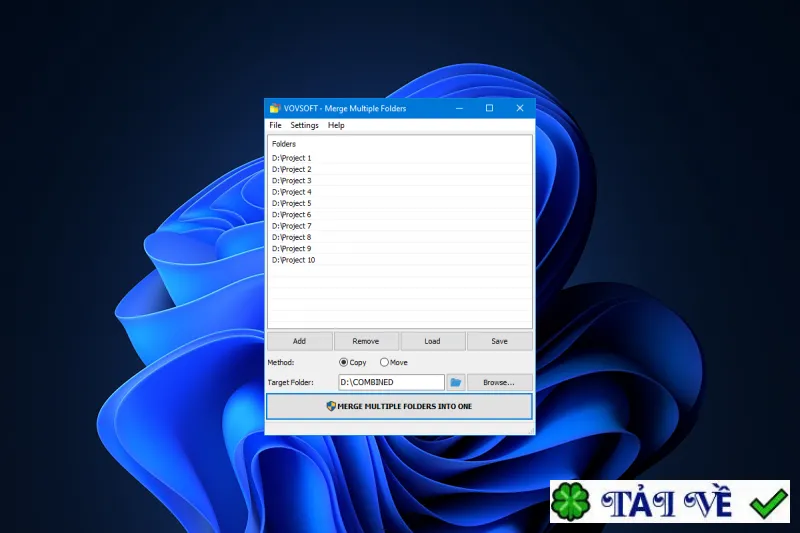Click the Target Folder text field
Screen dimensions: 800x533
(391, 382)
